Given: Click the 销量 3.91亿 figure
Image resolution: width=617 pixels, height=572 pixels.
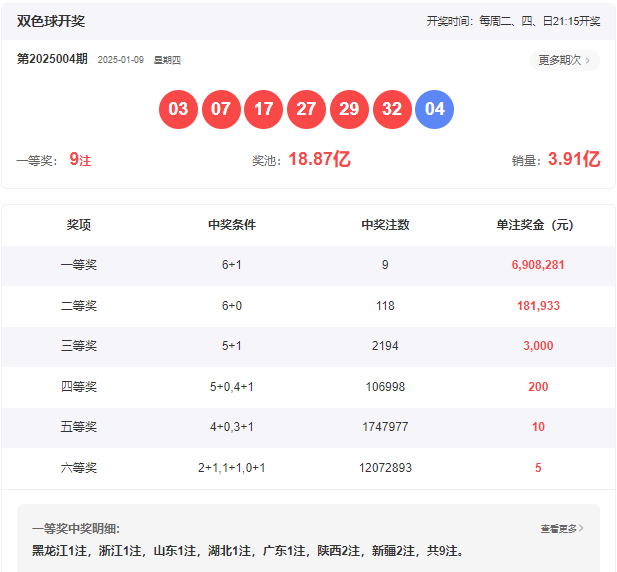Looking at the screenshot, I should (x=573, y=159).
